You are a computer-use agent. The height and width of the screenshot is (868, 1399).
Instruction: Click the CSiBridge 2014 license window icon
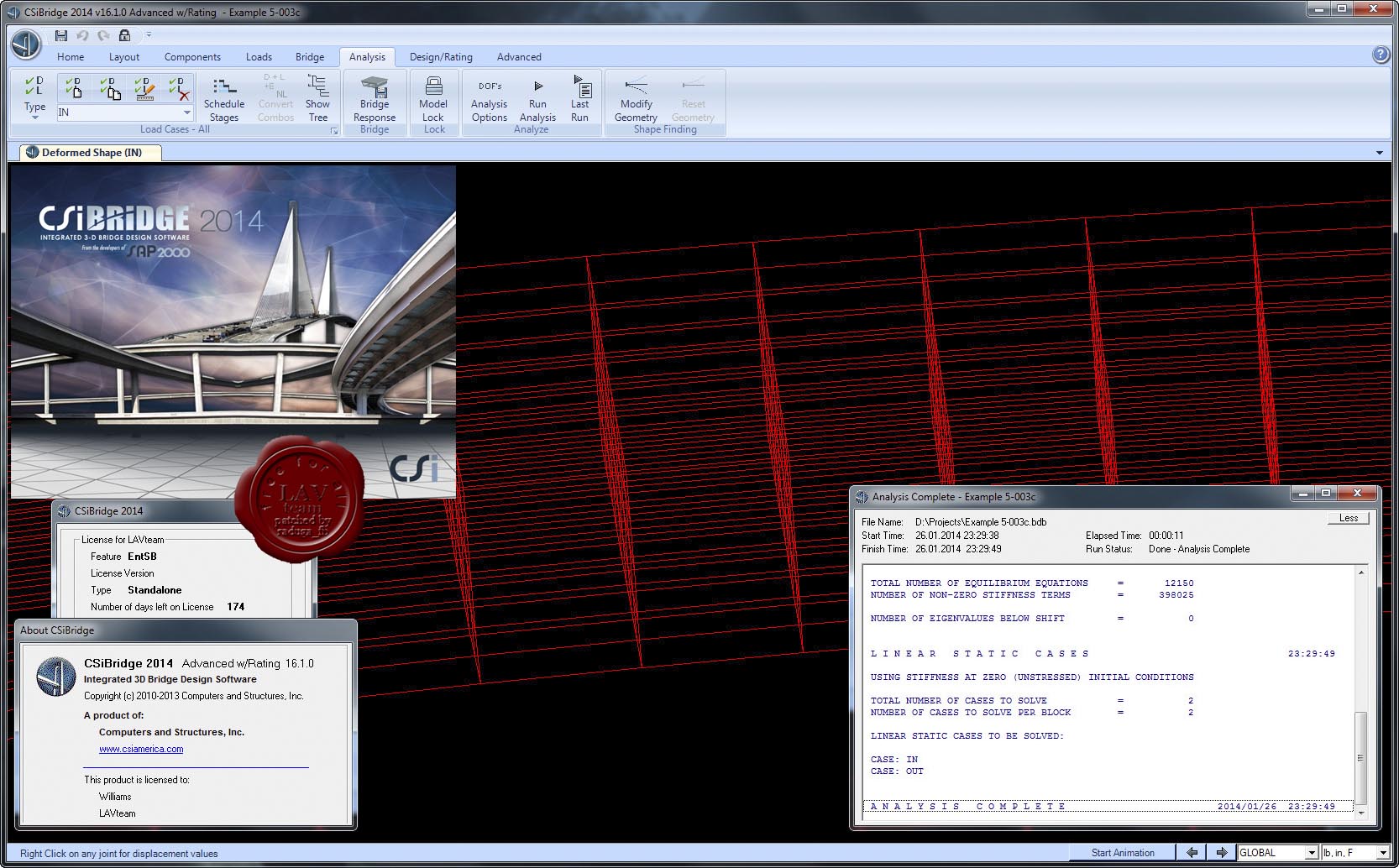pos(64,510)
